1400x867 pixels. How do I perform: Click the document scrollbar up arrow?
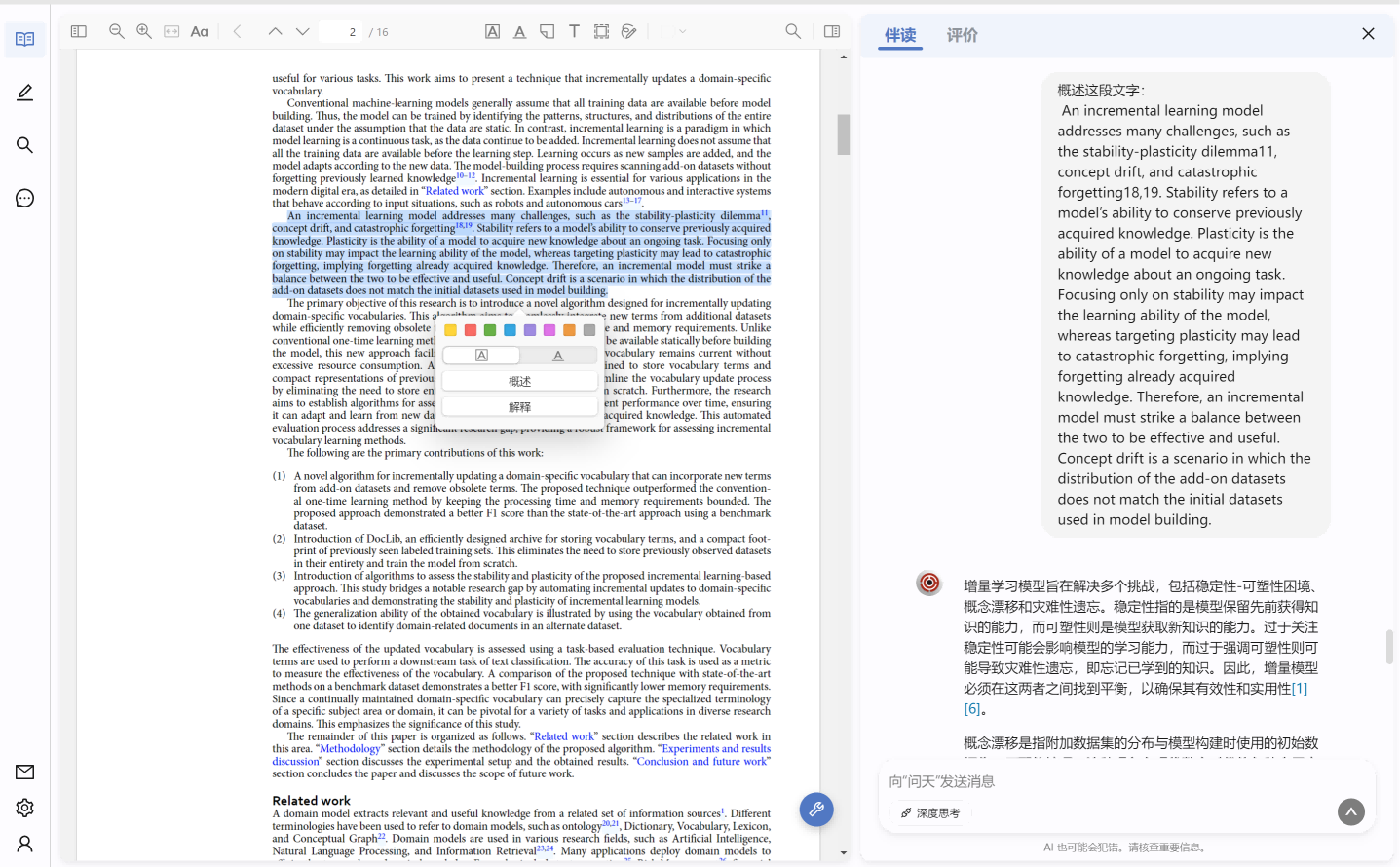pos(844,57)
